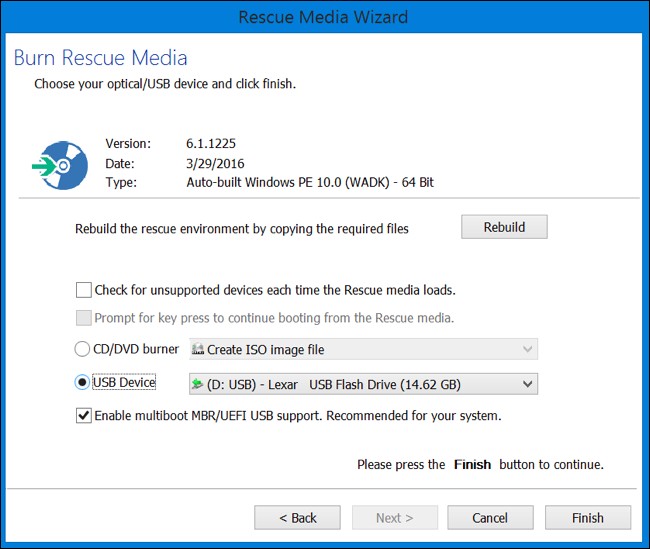Select the USB Device radio button

pos(82,382)
